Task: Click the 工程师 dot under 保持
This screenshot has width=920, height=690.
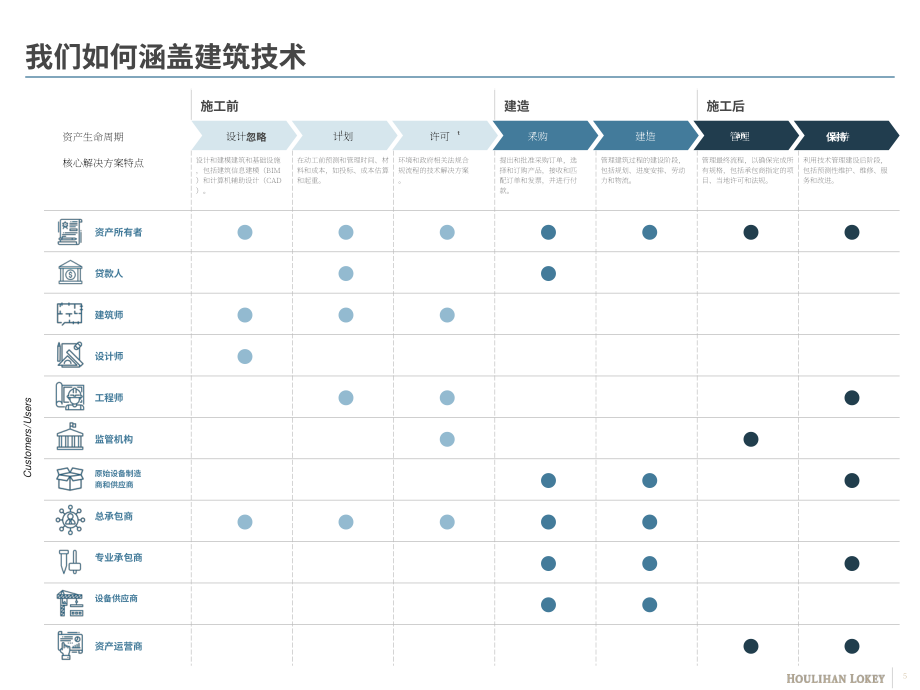Action: point(852,398)
